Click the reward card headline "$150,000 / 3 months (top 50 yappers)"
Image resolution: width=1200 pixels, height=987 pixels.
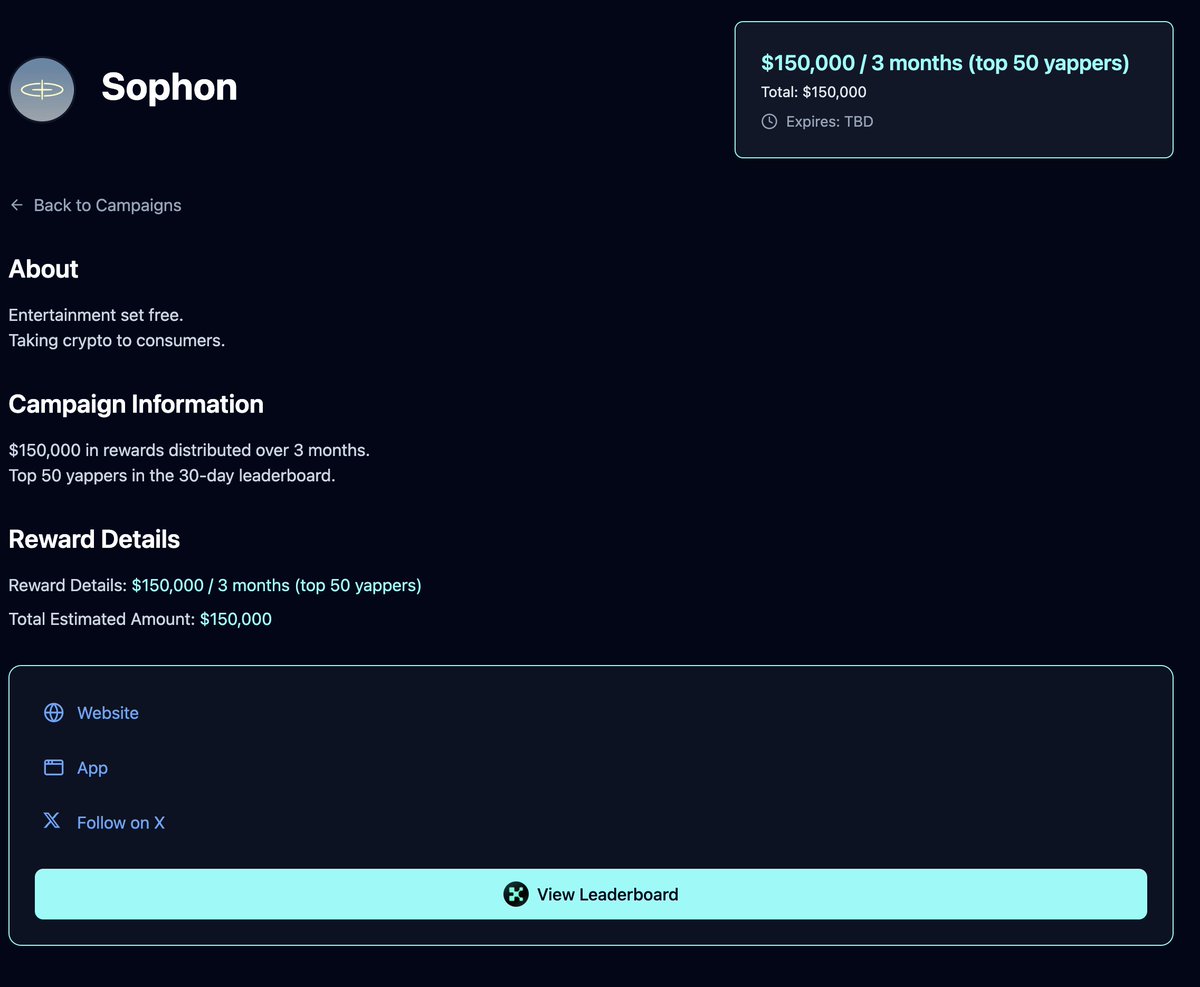[x=945, y=63]
